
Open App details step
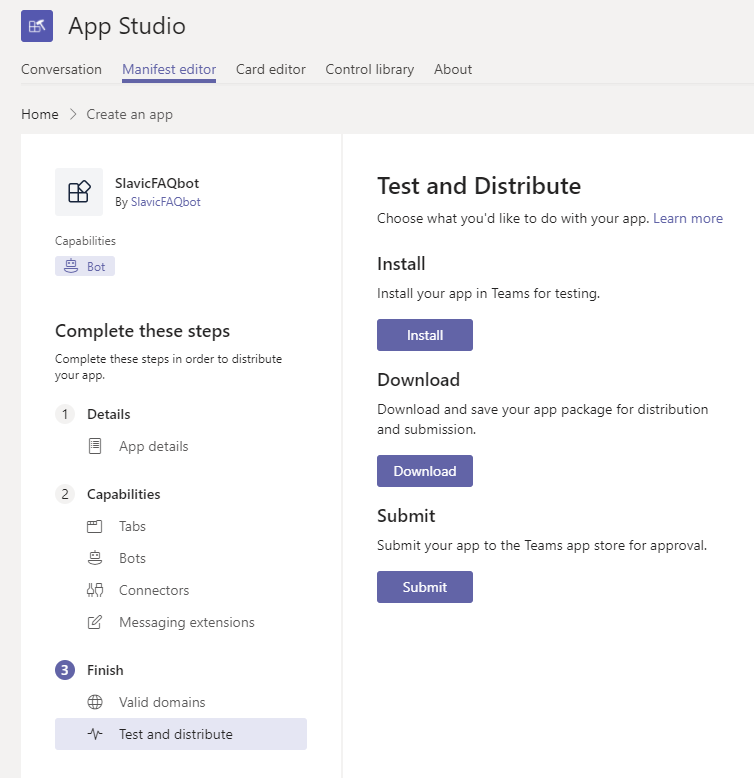[x=154, y=446]
